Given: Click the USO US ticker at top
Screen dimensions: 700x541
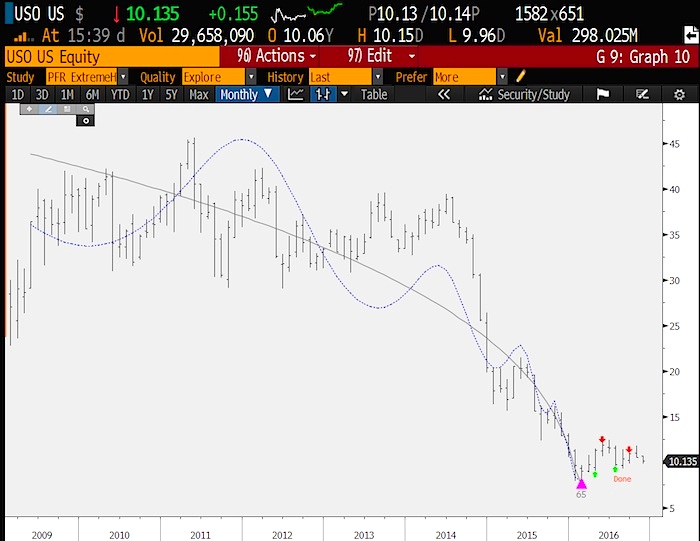Looking at the screenshot, I should pyautogui.click(x=39, y=13).
